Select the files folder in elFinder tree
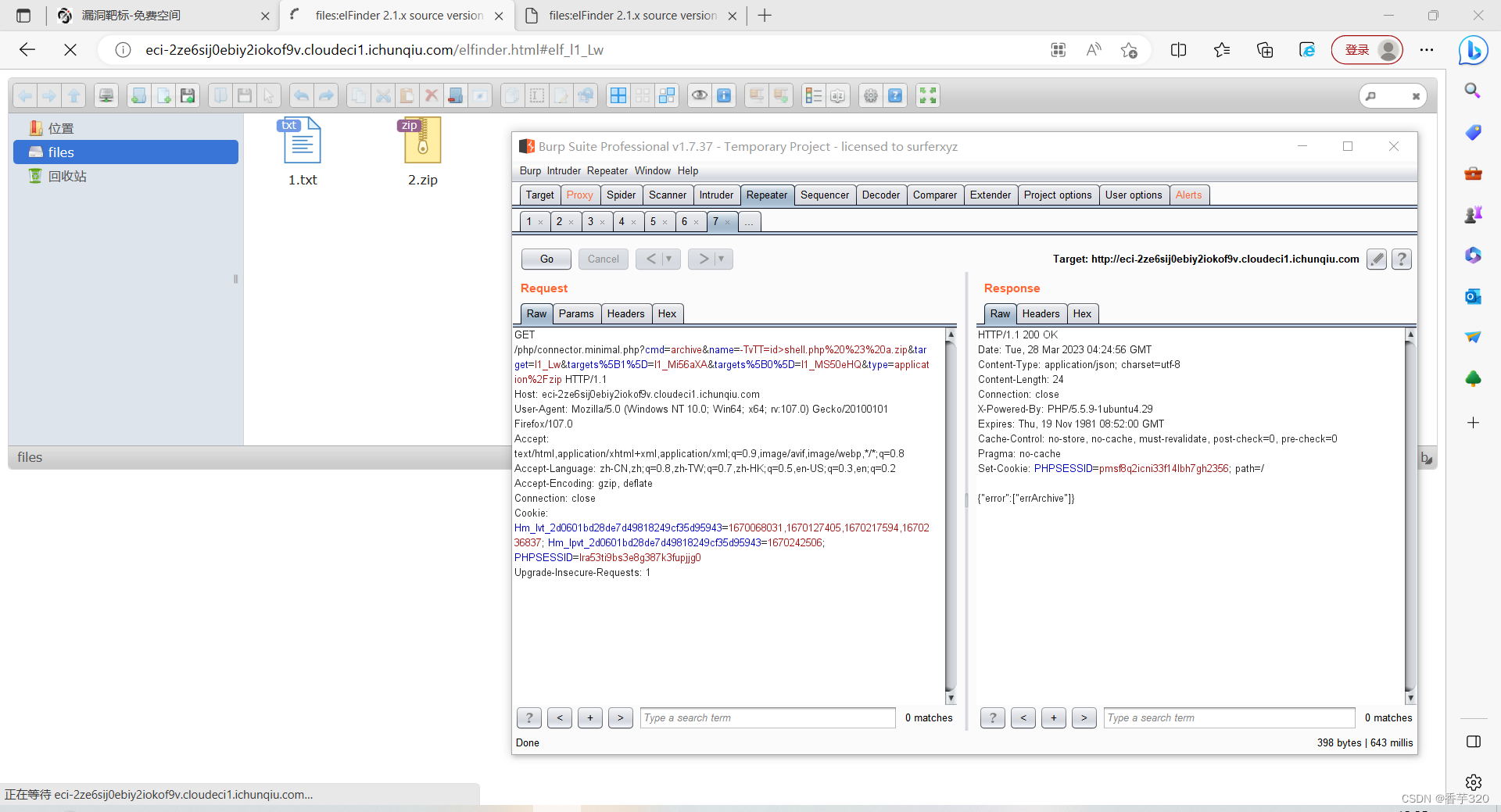 pos(126,152)
